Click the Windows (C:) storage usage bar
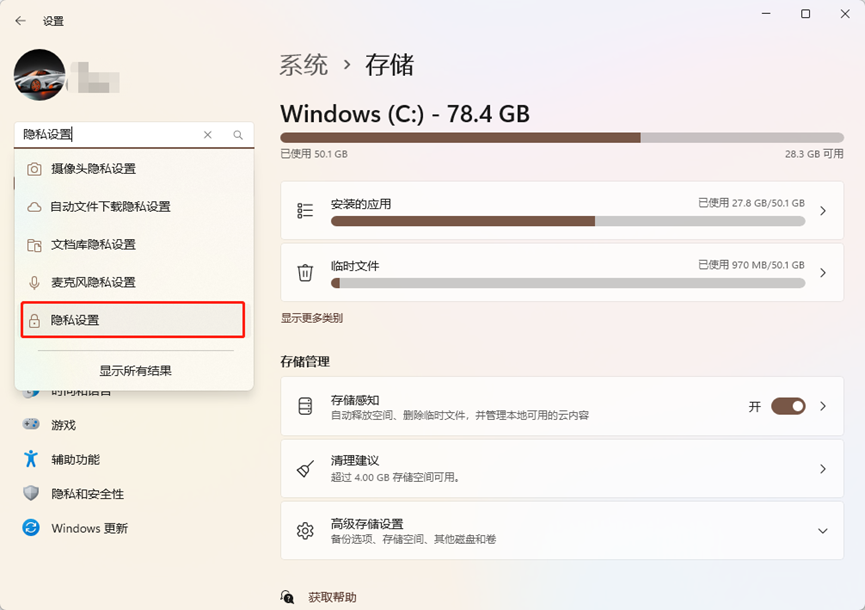865x610 pixels. click(x=561, y=137)
